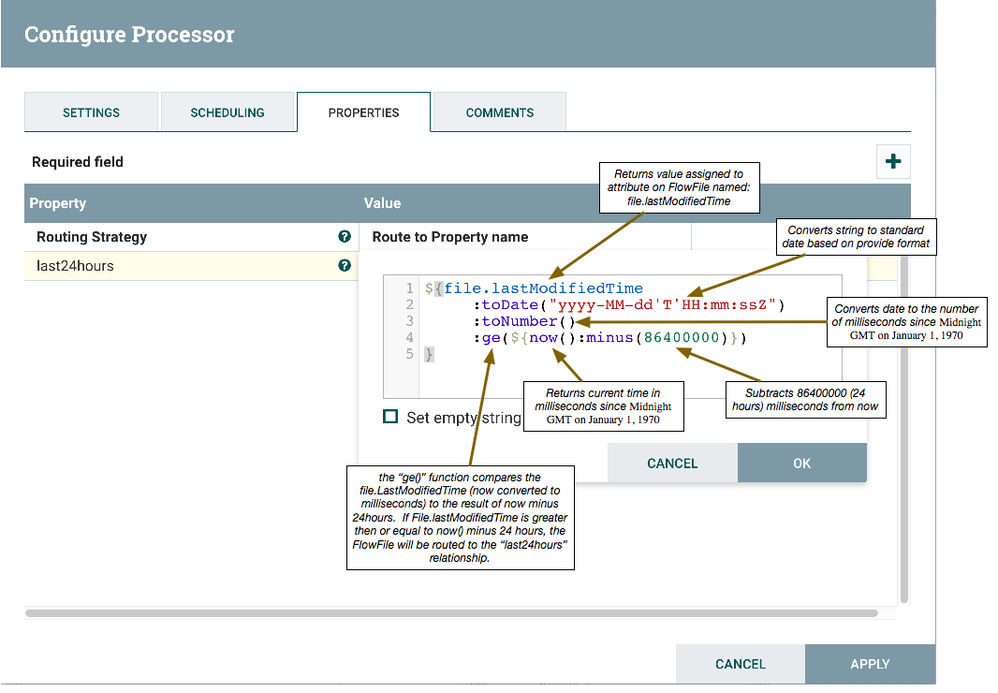Image resolution: width=998 pixels, height=693 pixels.
Task: Confirm the expression with OK button
Action: 802,463
